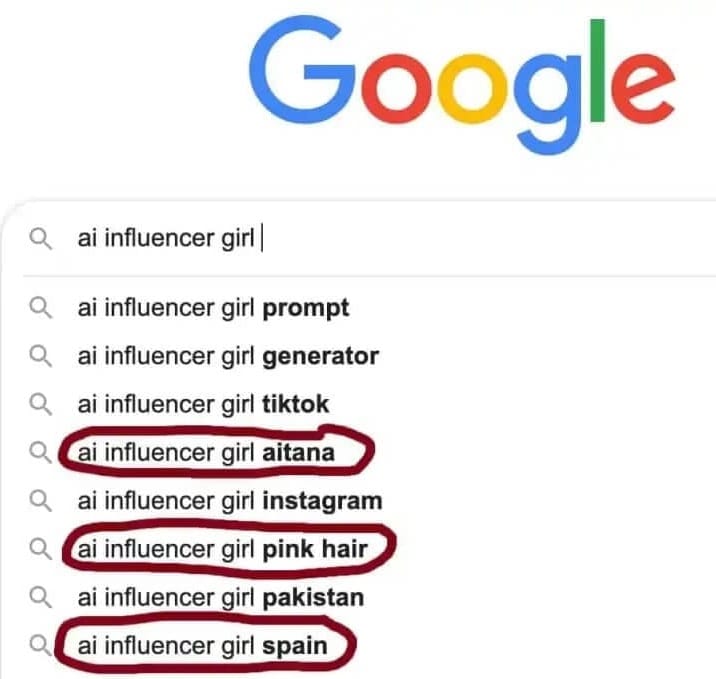Click the magnifier icon beside the 'pink hair' suggestion

[x=40, y=548]
